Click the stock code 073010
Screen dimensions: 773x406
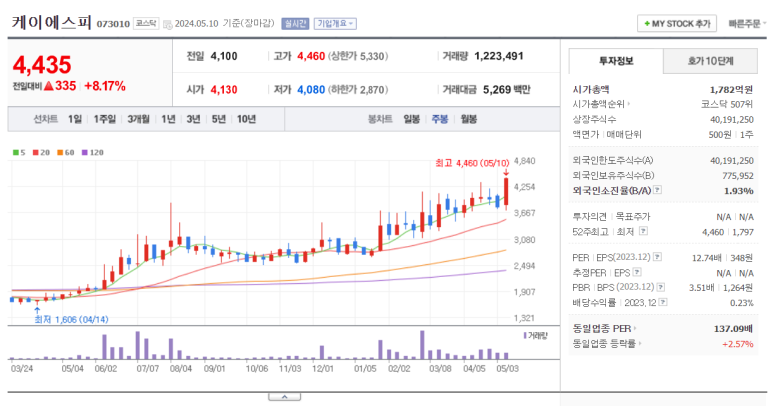(113, 24)
